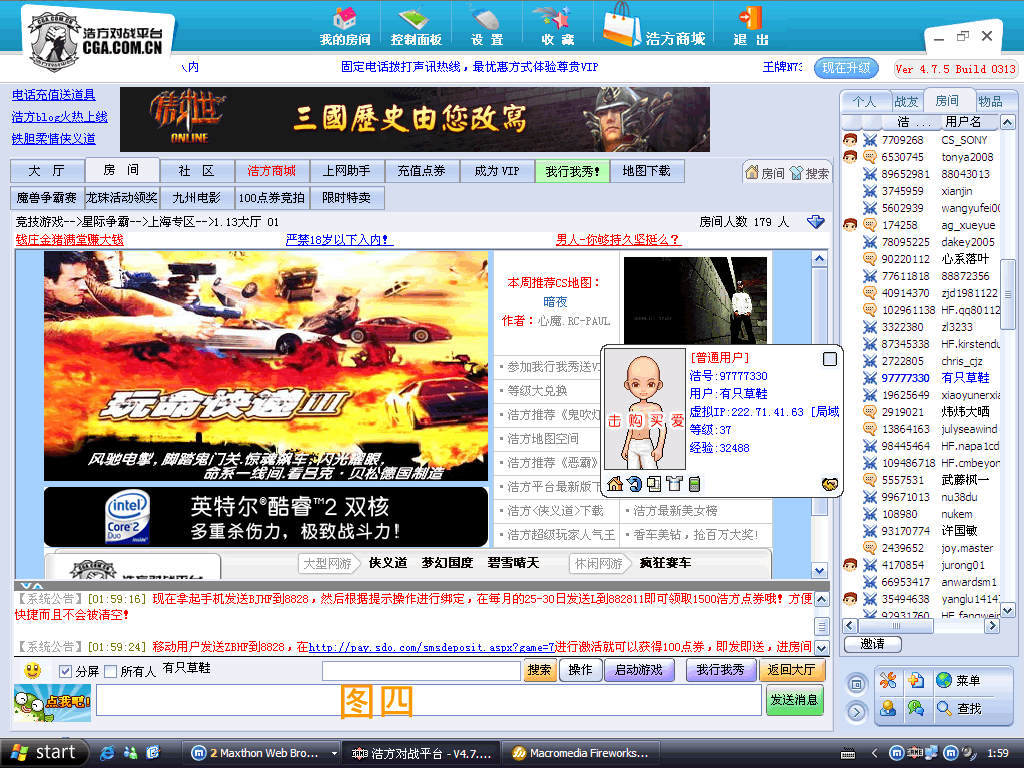Image resolution: width=1024 pixels, height=768 pixels.
Task: Open 我的房间 from the top toolbar
Action: [345, 26]
